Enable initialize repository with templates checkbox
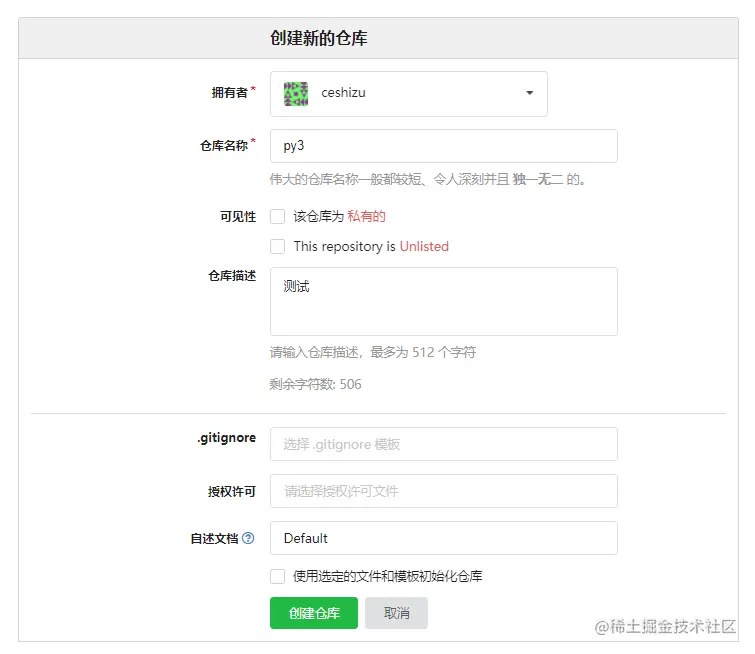 277,576
